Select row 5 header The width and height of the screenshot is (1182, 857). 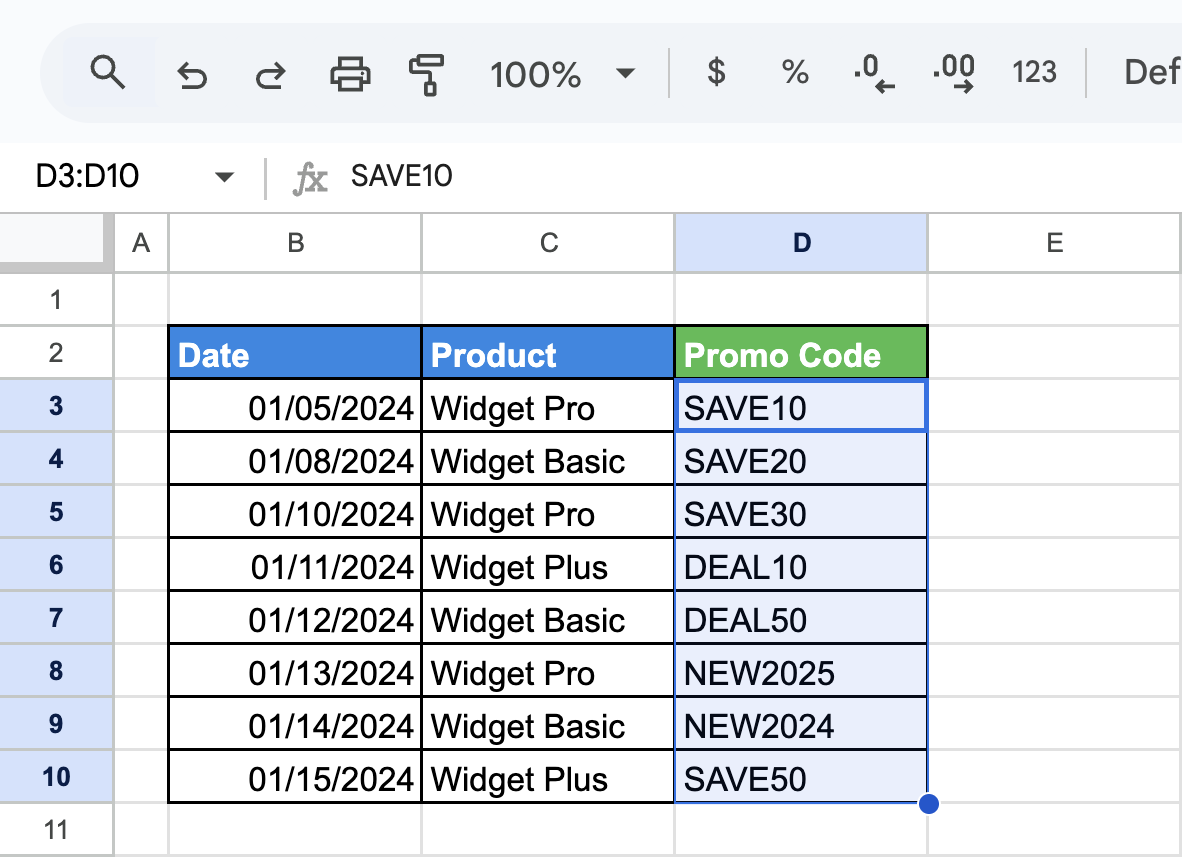(56, 512)
